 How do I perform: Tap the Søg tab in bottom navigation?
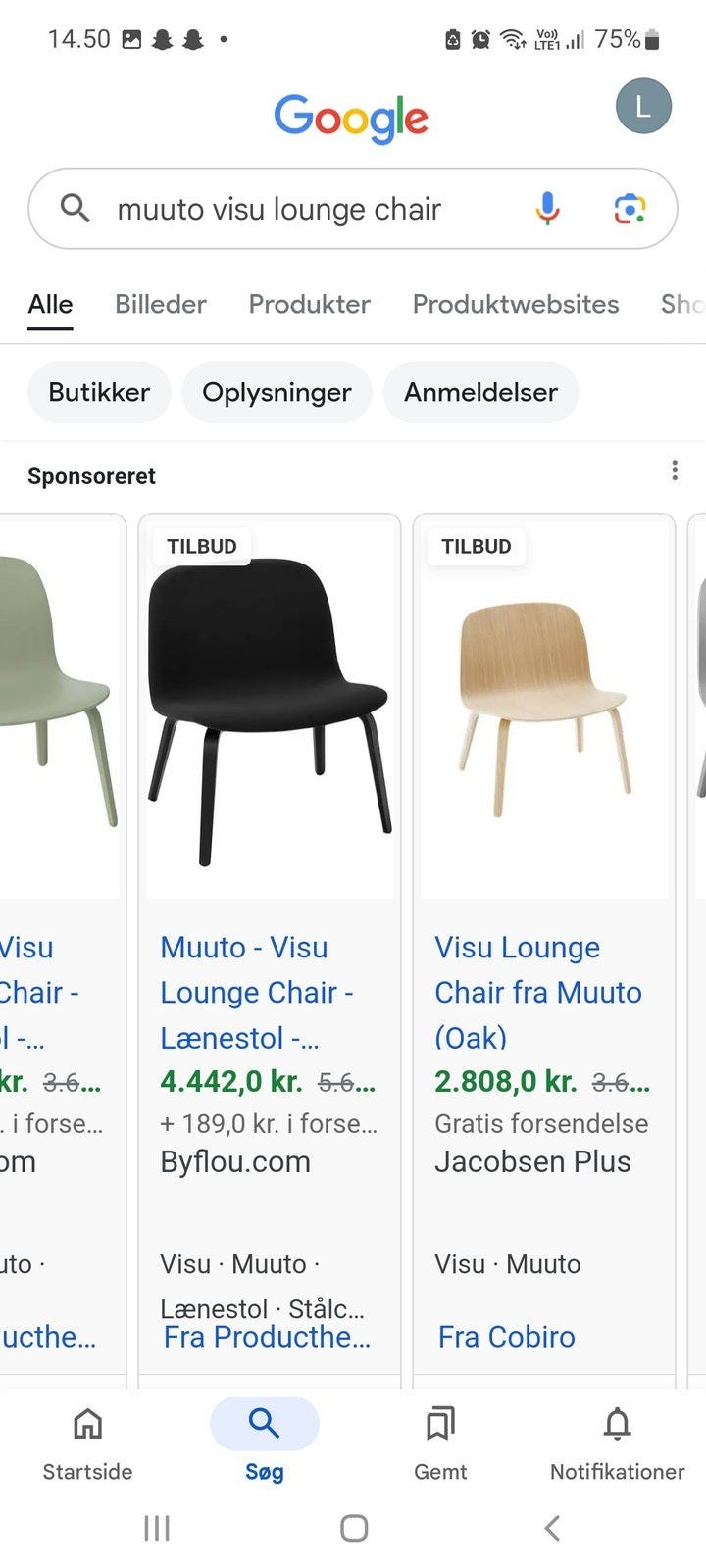264,1425
